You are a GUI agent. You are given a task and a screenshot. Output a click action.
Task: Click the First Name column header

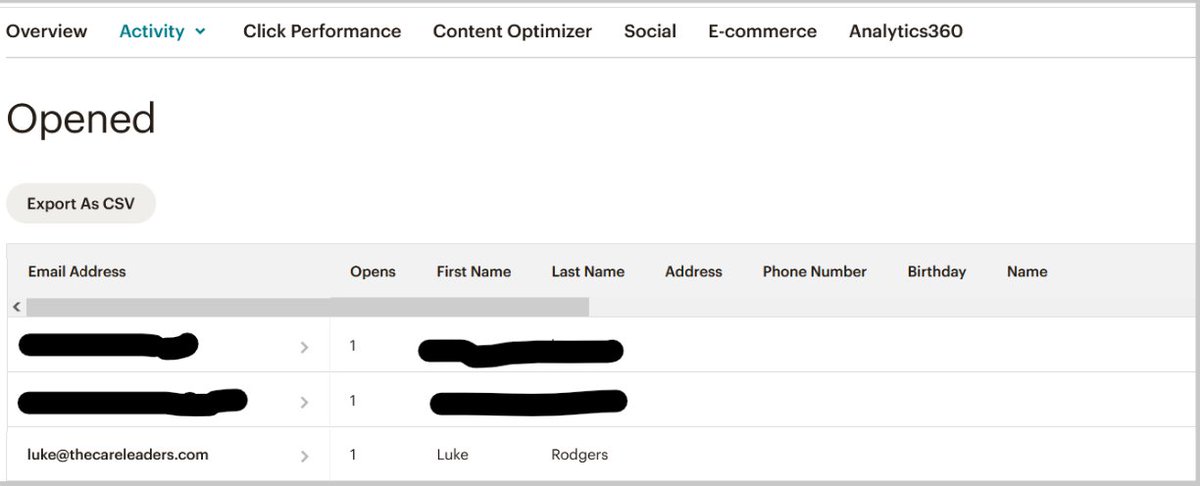tap(474, 271)
